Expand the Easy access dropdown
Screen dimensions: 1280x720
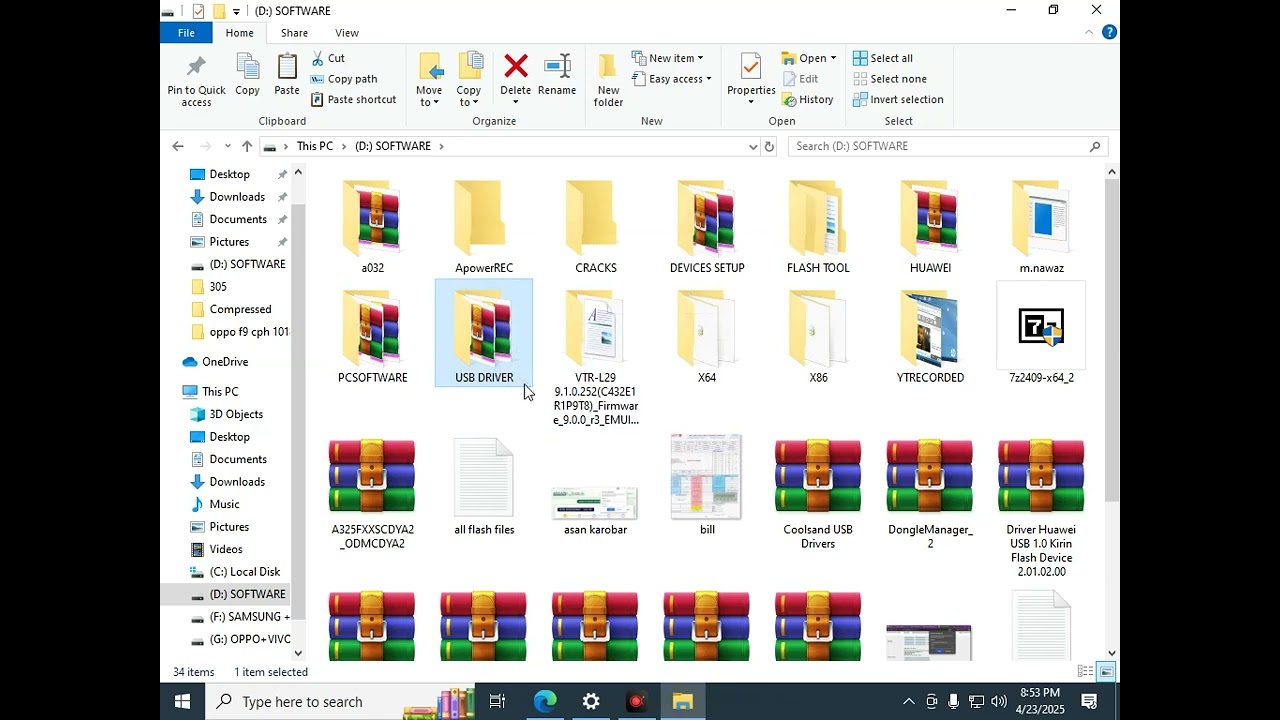(x=671, y=79)
